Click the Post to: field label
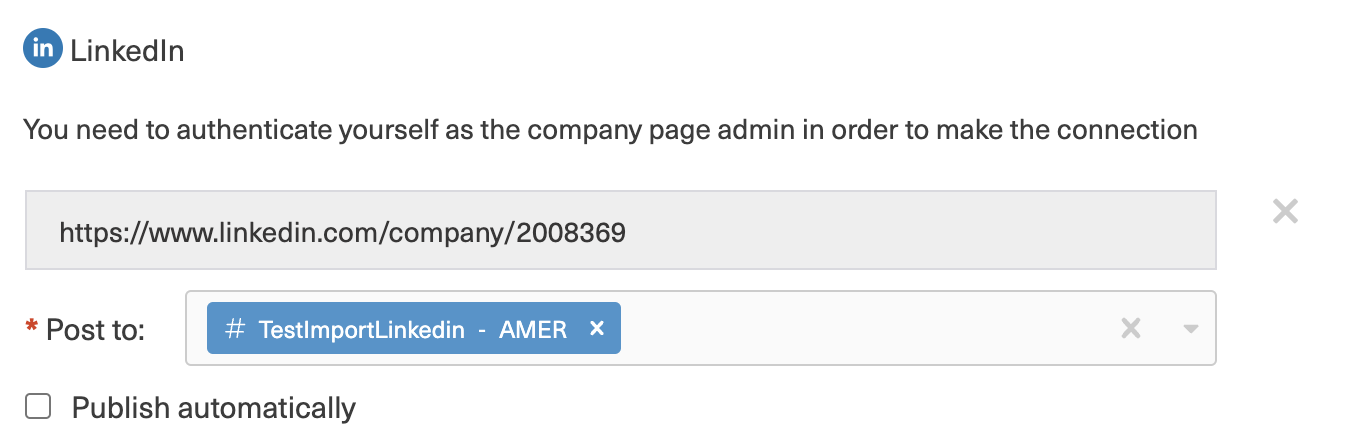This screenshot has width=1348, height=444. 95,330
